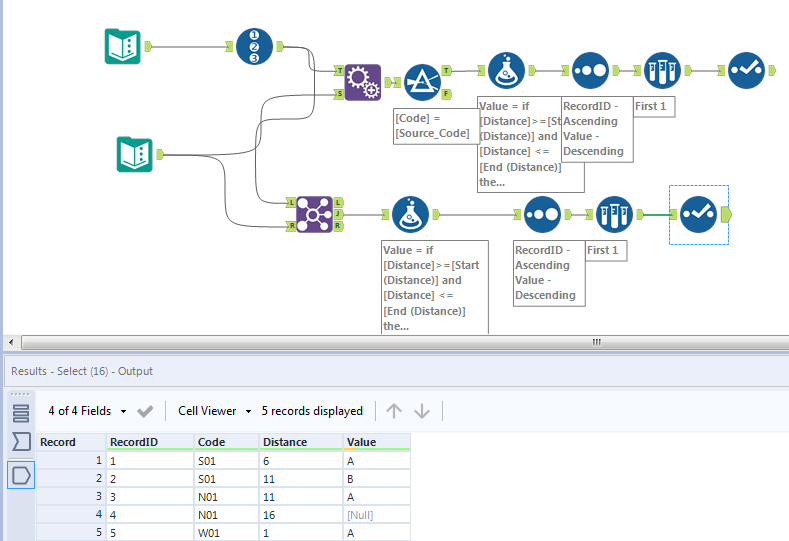This screenshot has height=541, width=789.
Task: Open the '4 of 4 Fields' dropdown
Action: [x=87, y=411]
